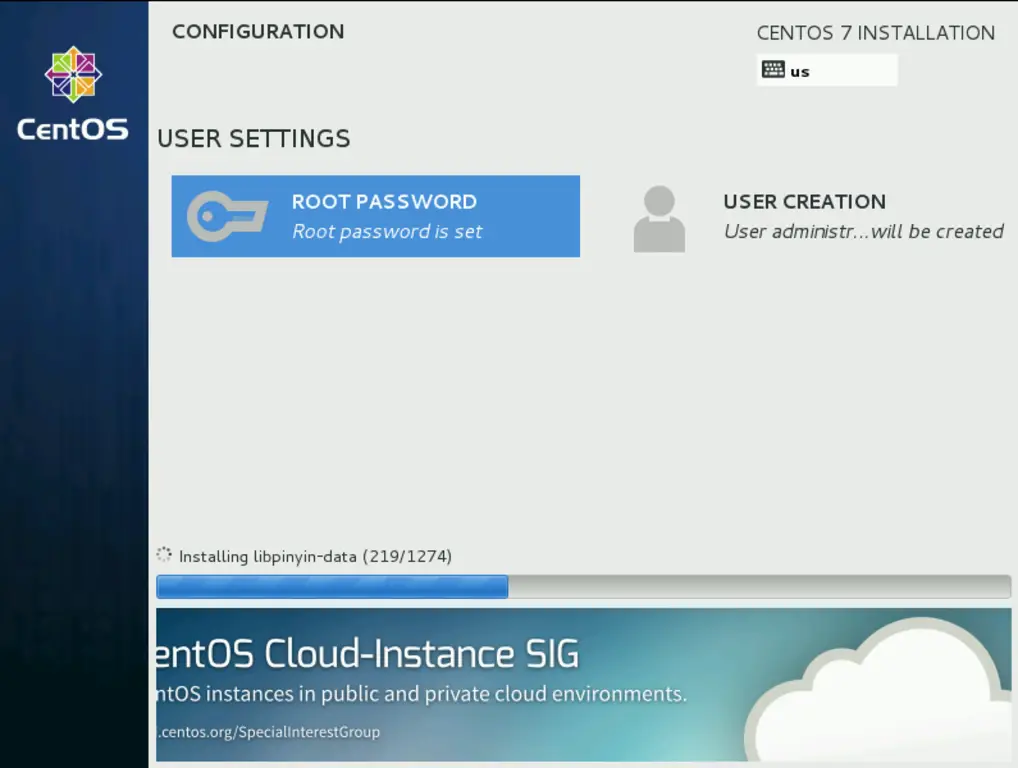Select the 'us' keyboard layout indicator

click(x=826, y=70)
